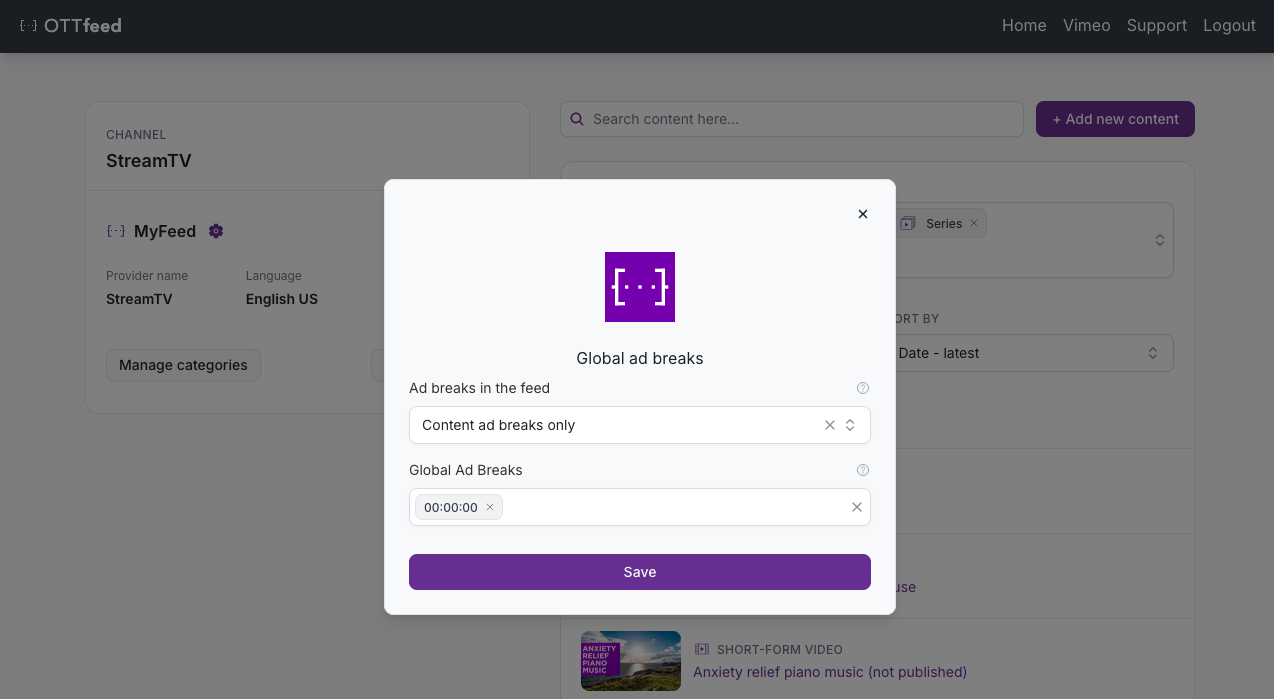Open the content type filter dropdown arrows

click(x=1160, y=240)
